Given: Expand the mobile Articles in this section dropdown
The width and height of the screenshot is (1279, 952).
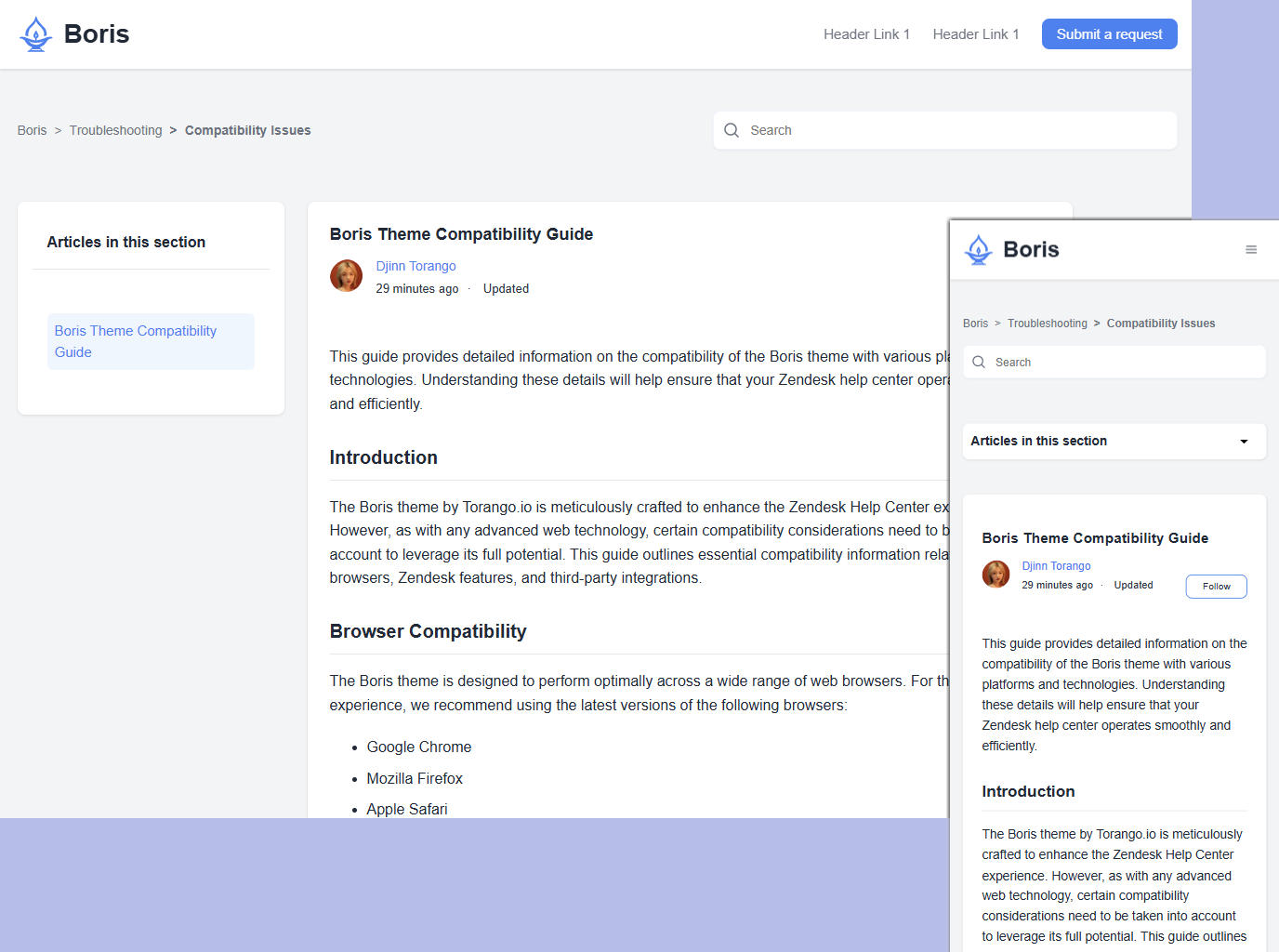Looking at the screenshot, I should click(x=1243, y=442).
